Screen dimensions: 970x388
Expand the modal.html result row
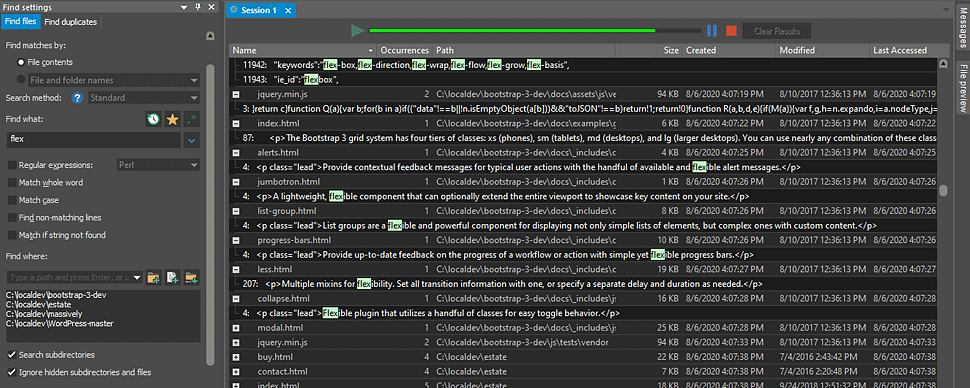tap(236, 327)
